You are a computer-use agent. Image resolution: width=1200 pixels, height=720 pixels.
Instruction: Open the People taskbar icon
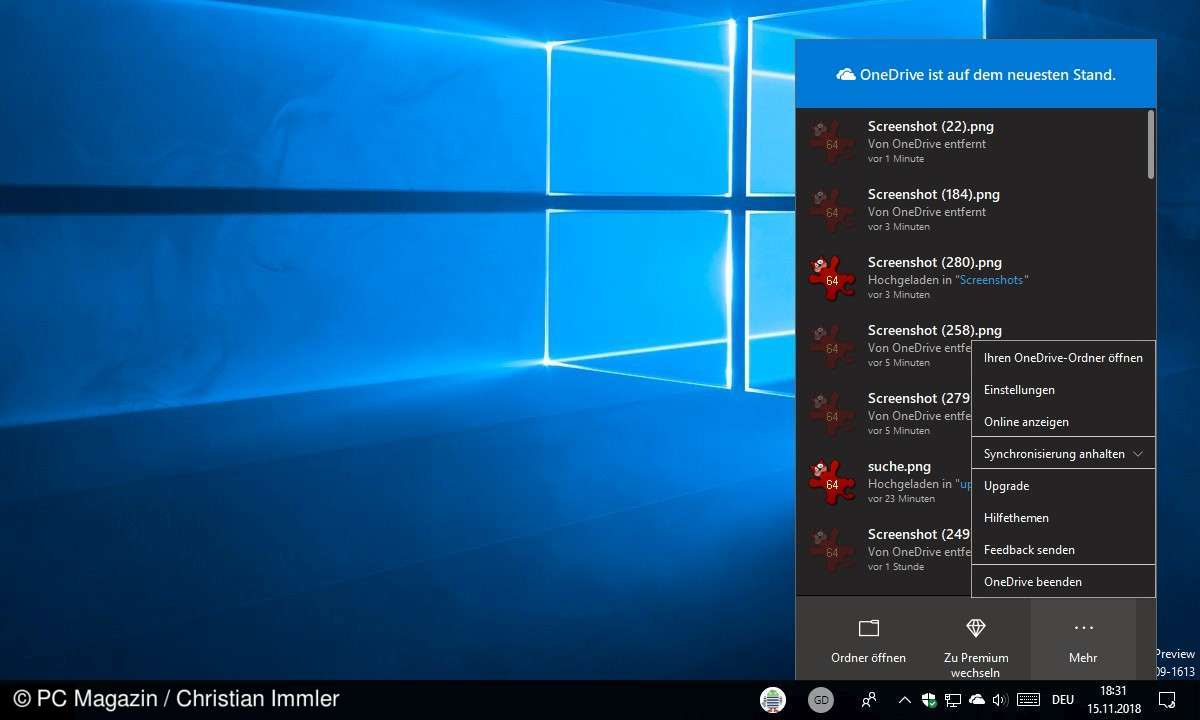click(869, 699)
